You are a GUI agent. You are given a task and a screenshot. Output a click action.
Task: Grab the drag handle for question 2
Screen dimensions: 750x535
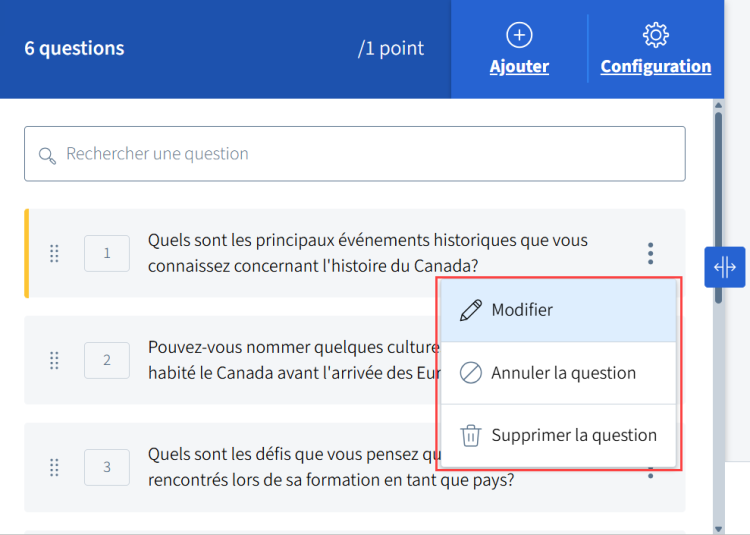pos(55,360)
